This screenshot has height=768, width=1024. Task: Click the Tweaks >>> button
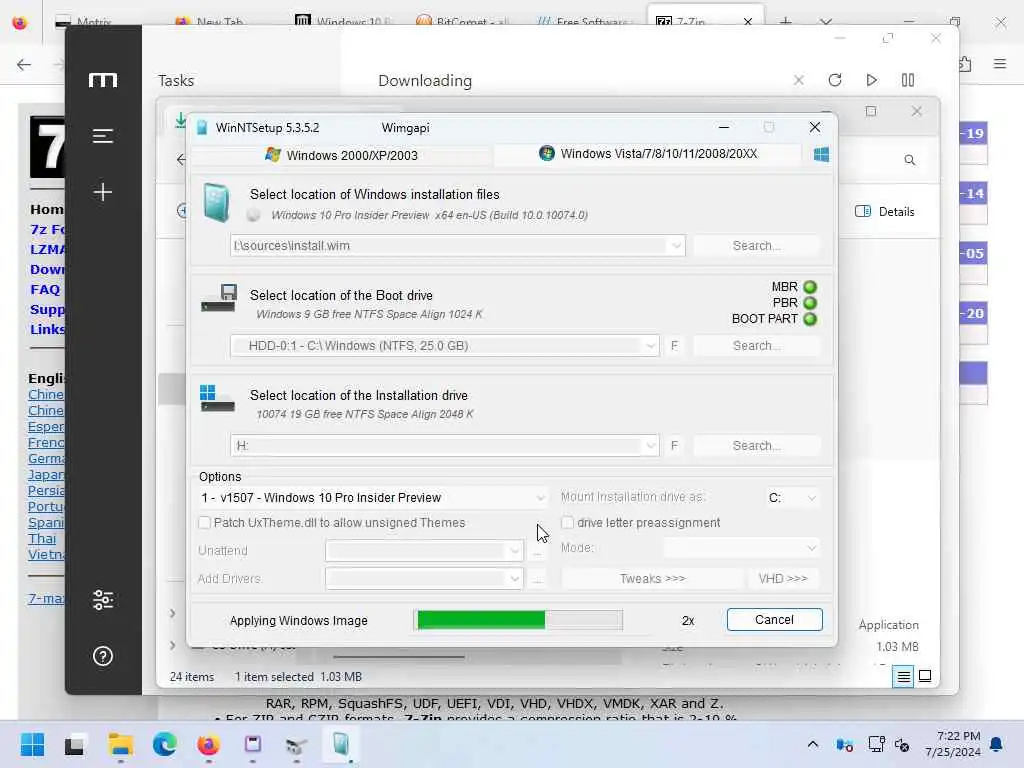click(x=652, y=579)
